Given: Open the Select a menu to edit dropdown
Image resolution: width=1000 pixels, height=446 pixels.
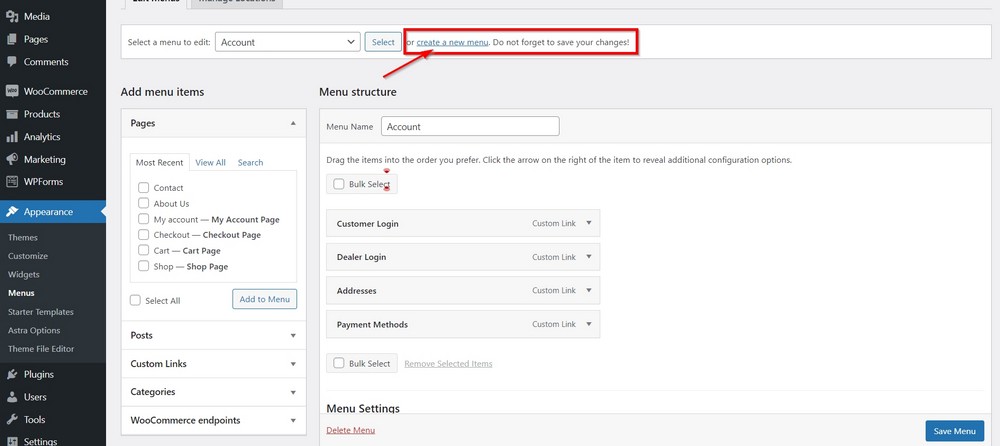Looking at the screenshot, I should 288,42.
